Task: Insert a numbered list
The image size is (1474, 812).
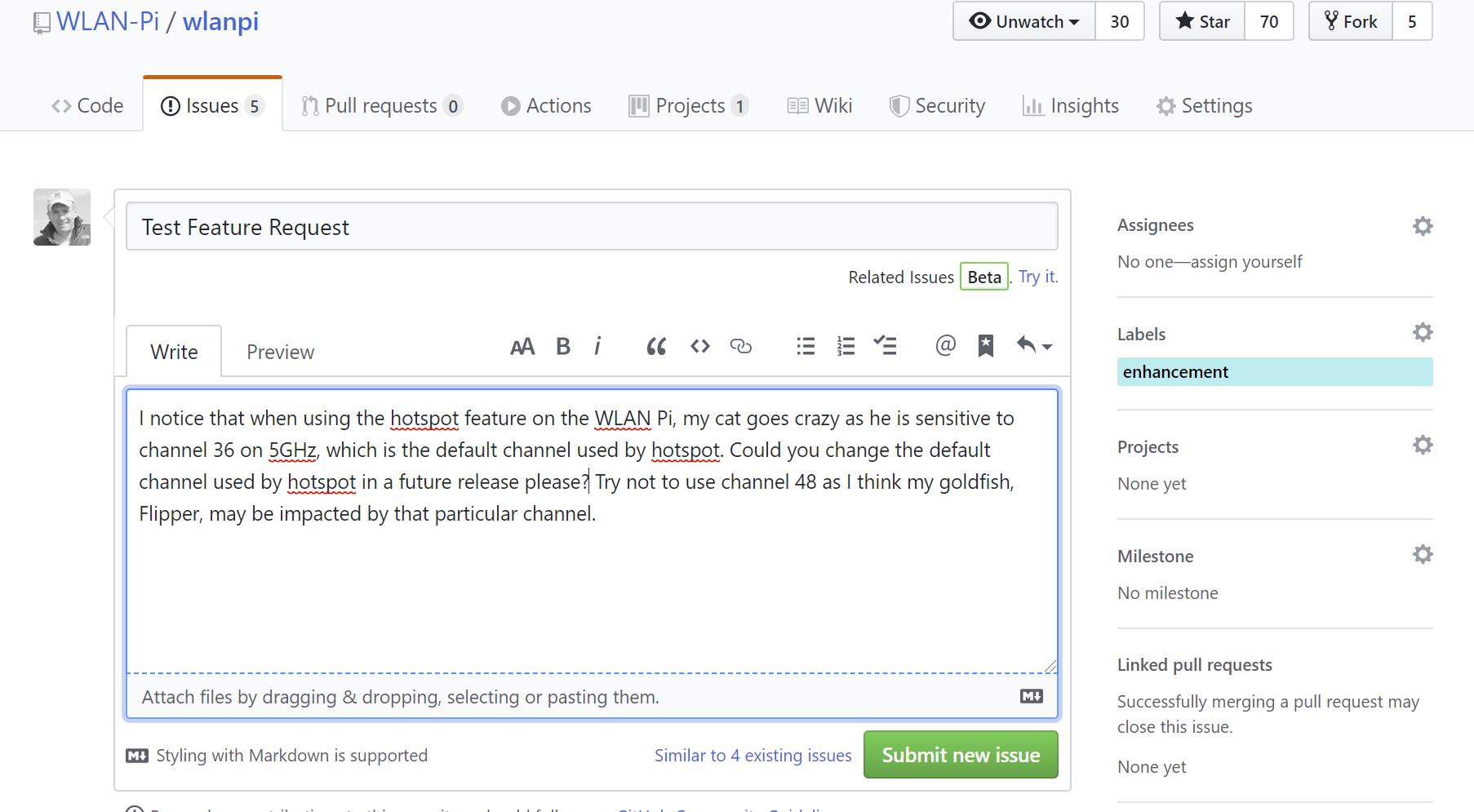Action: [x=846, y=347]
